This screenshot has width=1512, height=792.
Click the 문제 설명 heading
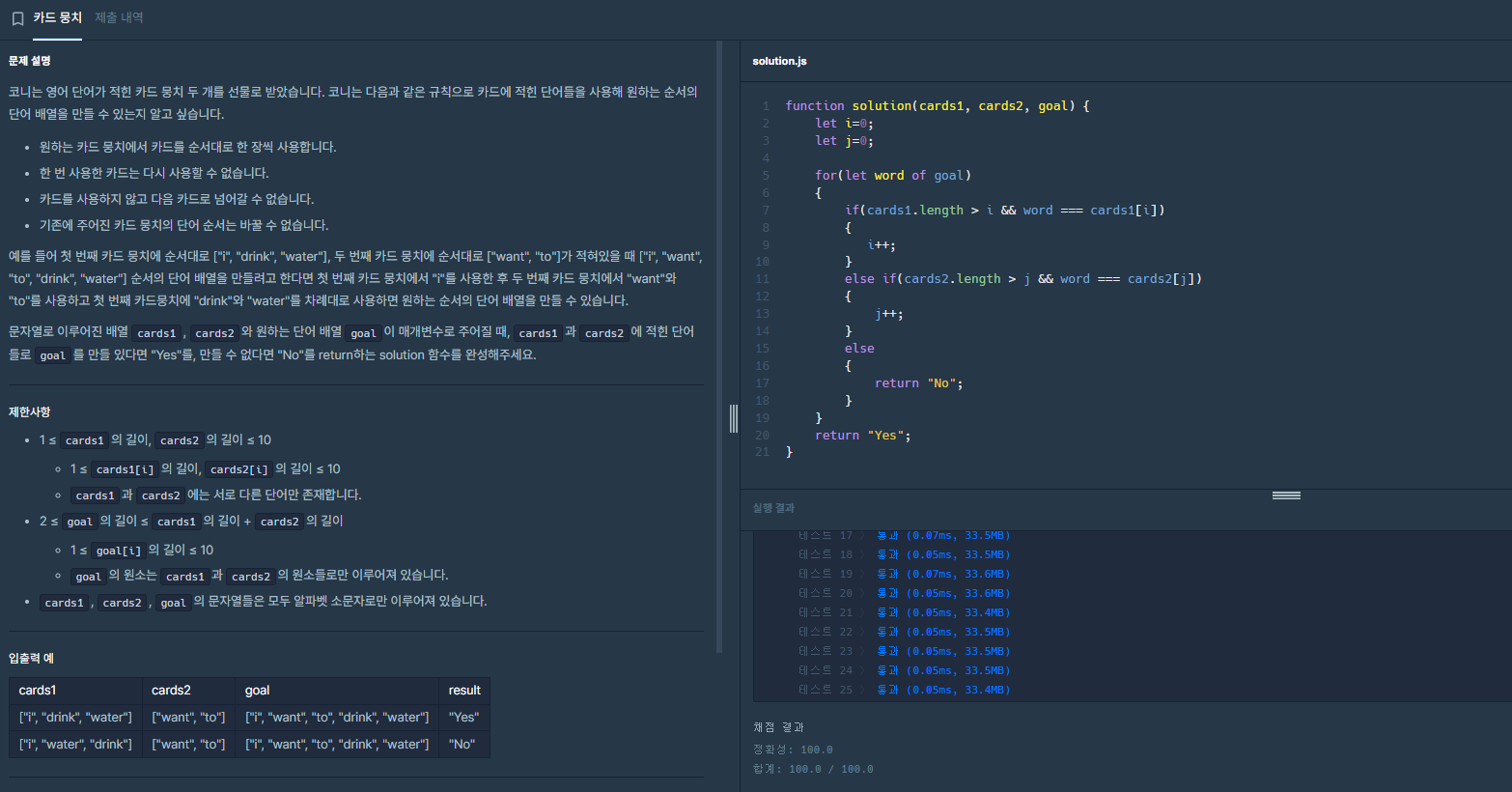click(30, 61)
